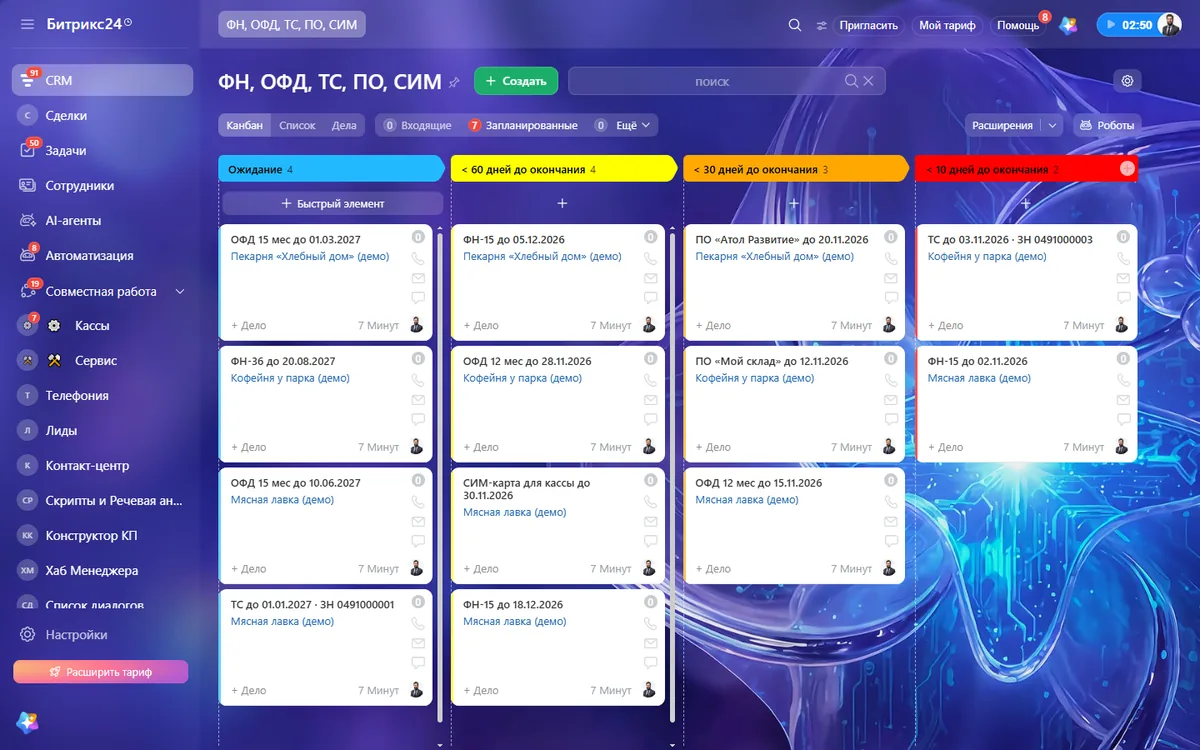This screenshot has height=750, width=1200.
Task: Open the CoPilot icon at the sidebar bottom
Action: point(27,722)
